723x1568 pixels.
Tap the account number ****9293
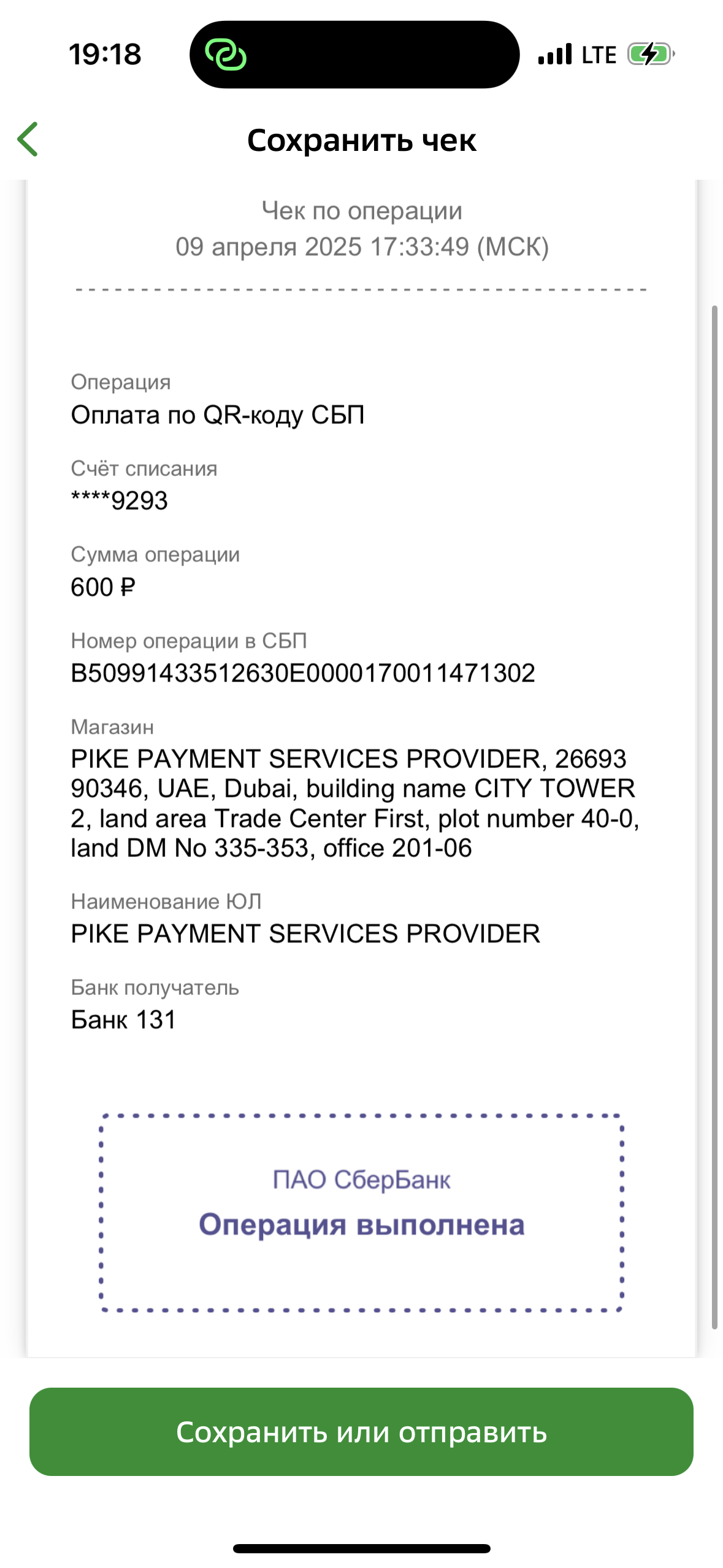point(120,501)
